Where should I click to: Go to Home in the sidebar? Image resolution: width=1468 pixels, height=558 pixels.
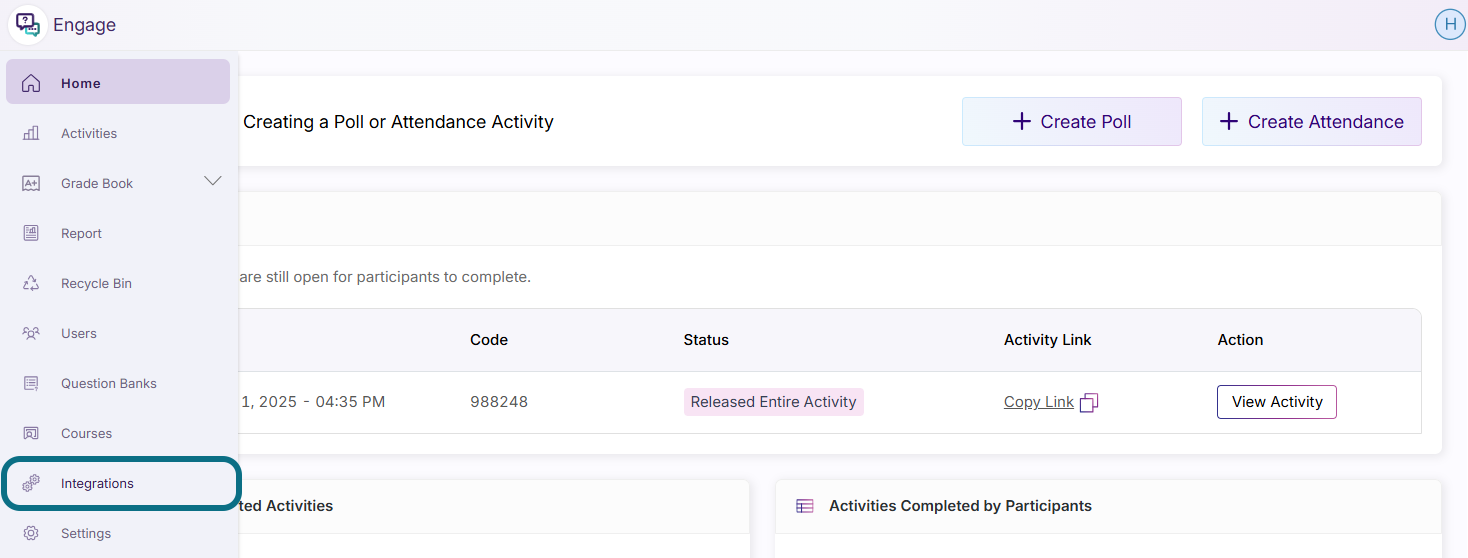[x=118, y=82]
